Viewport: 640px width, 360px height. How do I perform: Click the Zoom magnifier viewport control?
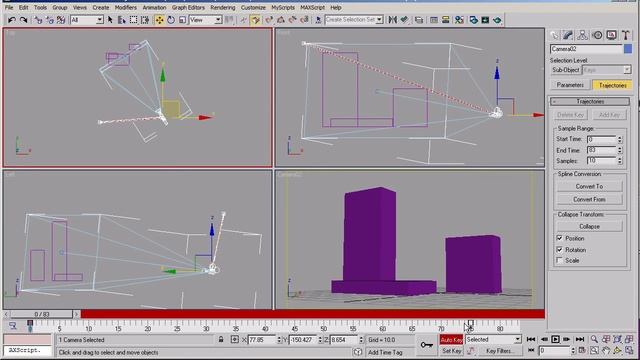click(x=594, y=339)
